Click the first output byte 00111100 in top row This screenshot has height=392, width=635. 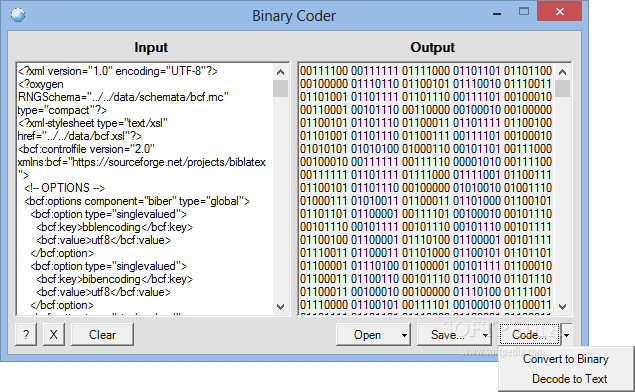click(x=324, y=71)
